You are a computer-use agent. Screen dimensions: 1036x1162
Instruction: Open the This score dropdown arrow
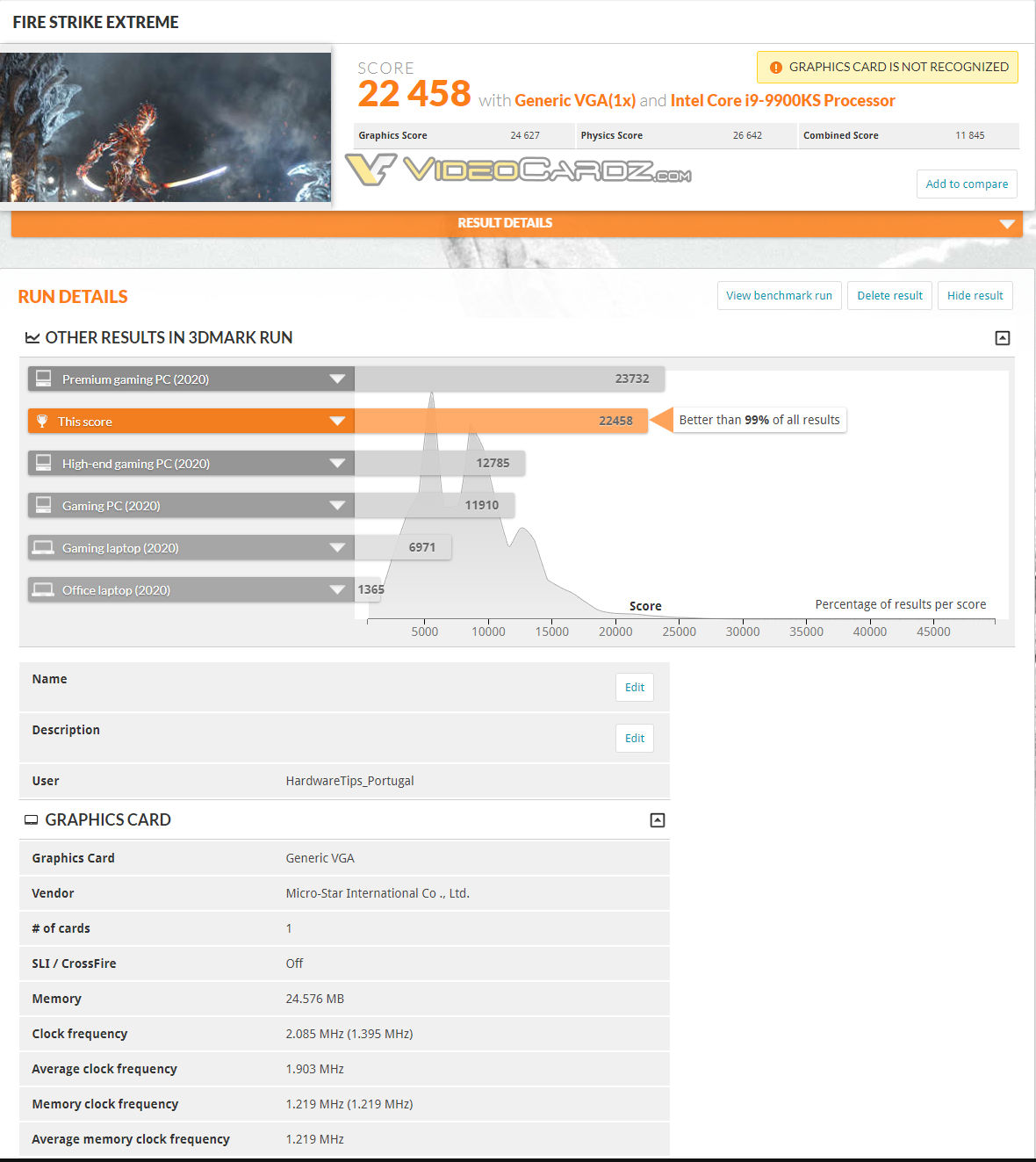tap(337, 421)
